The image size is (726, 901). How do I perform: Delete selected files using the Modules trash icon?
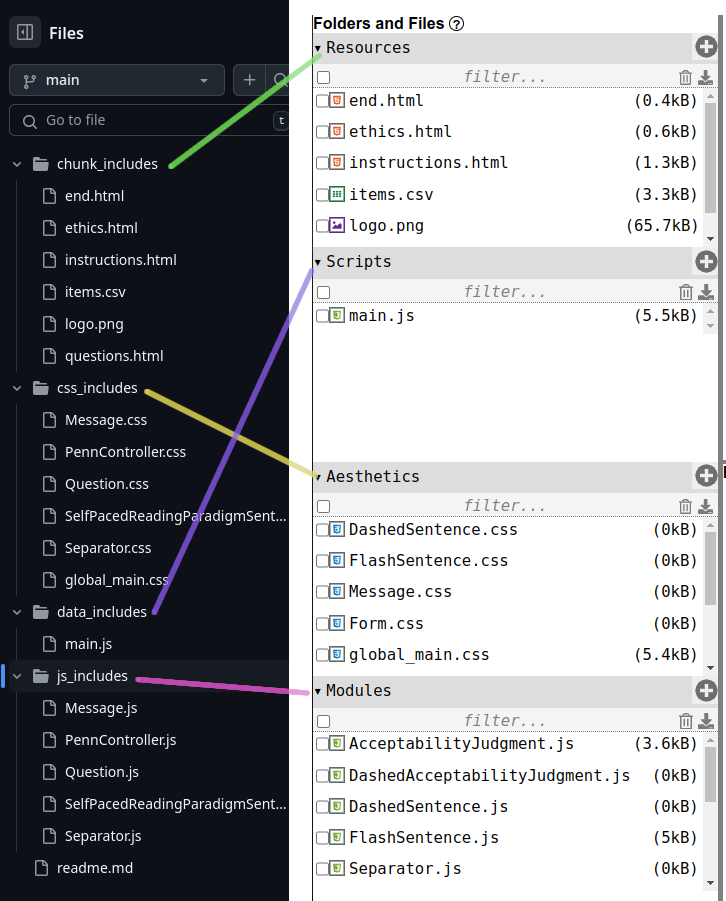click(x=685, y=720)
